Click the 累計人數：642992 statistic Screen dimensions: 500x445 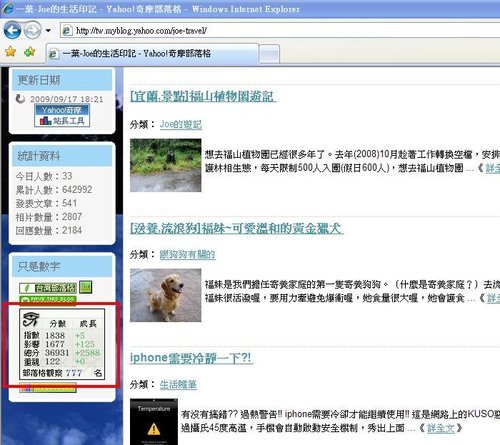pos(54,190)
